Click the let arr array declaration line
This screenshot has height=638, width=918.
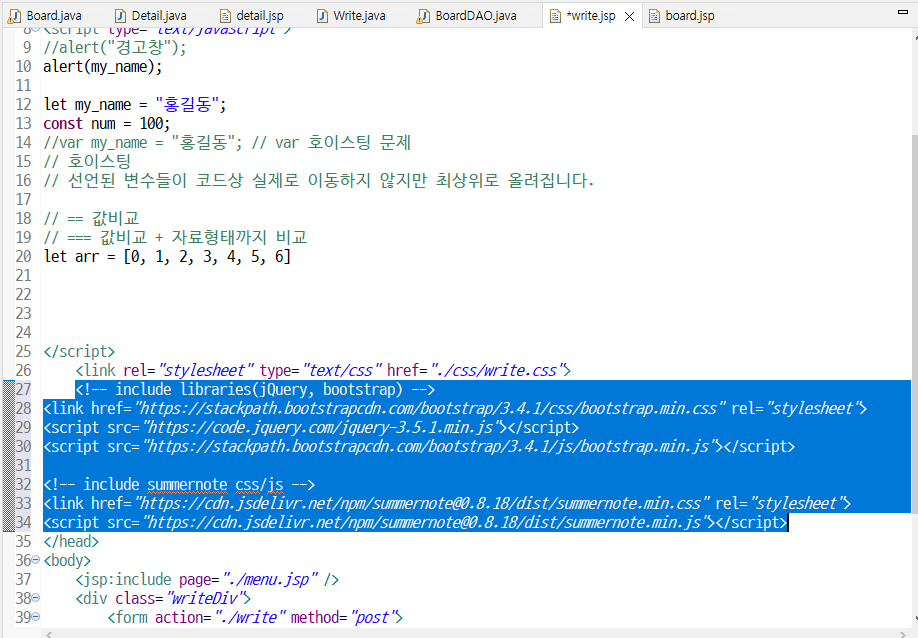tap(167, 256)
